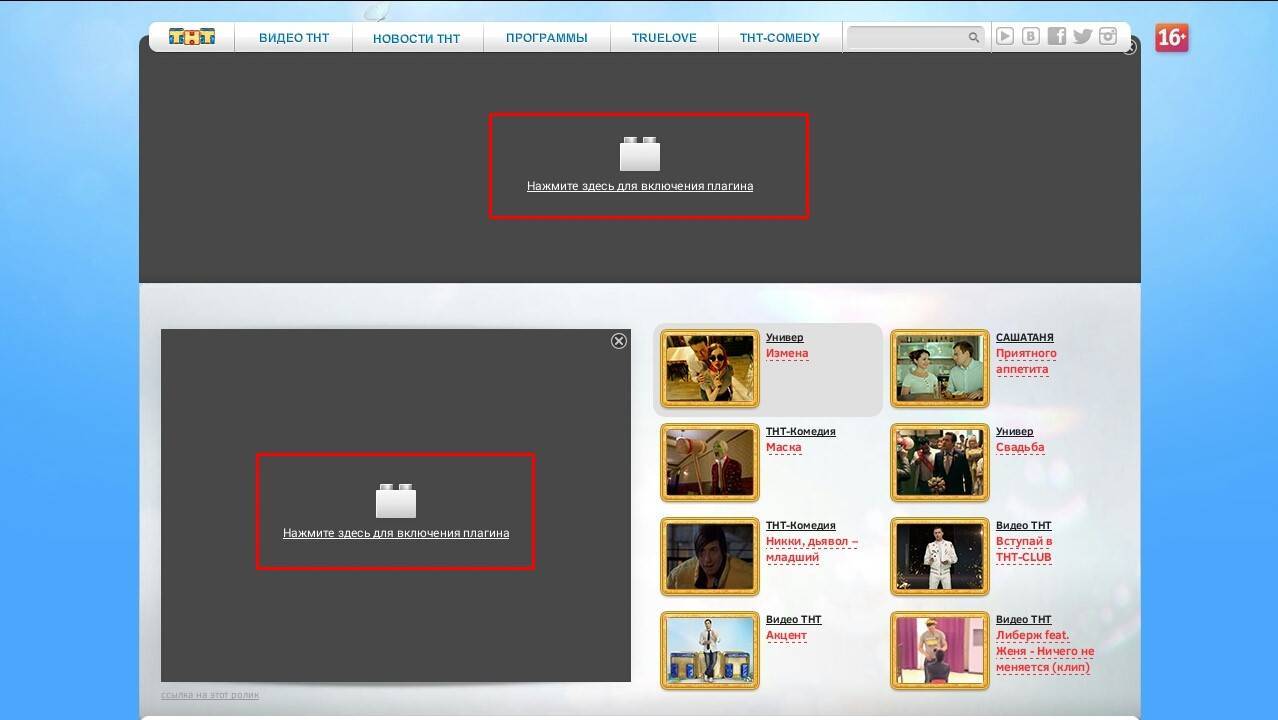Select the Универ Измена video thumbnail

[709, 369]
